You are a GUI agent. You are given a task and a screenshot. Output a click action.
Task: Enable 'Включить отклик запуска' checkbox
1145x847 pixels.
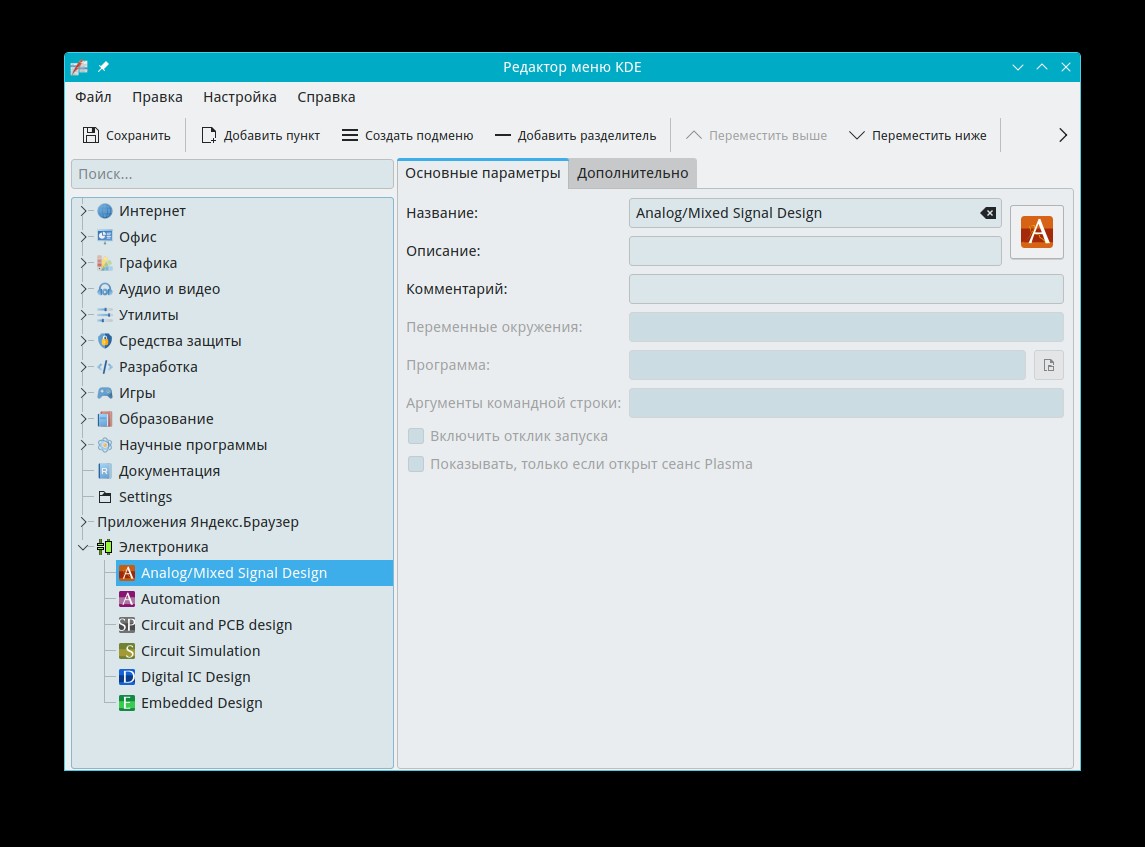coord(416,436)
